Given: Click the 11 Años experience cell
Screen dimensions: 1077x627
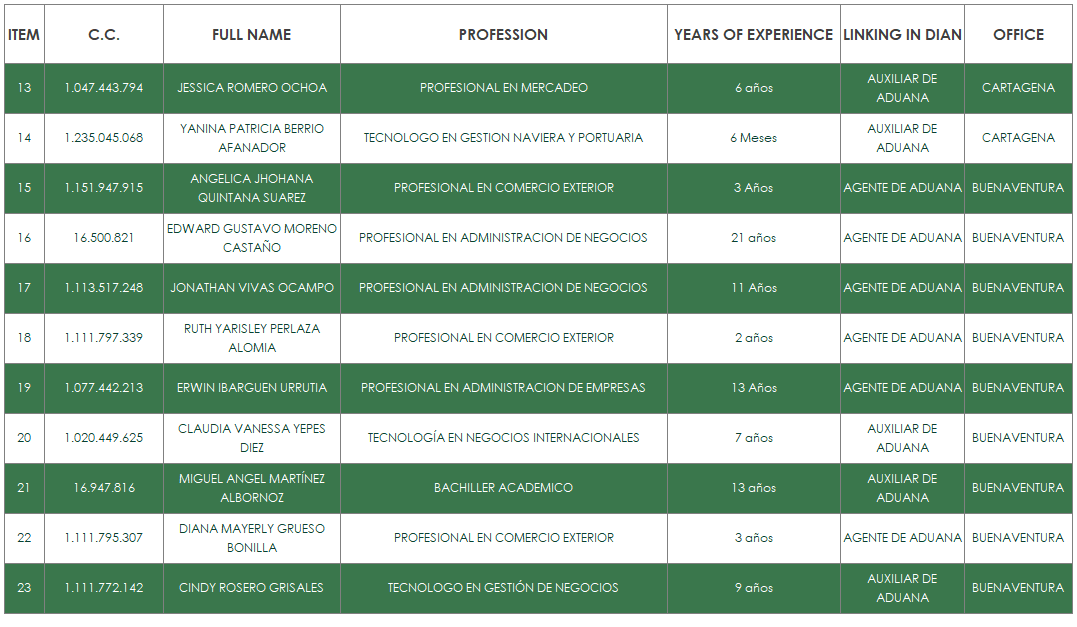Looking at the screenshot, I should pyautogui.click(x=753, y=288).
